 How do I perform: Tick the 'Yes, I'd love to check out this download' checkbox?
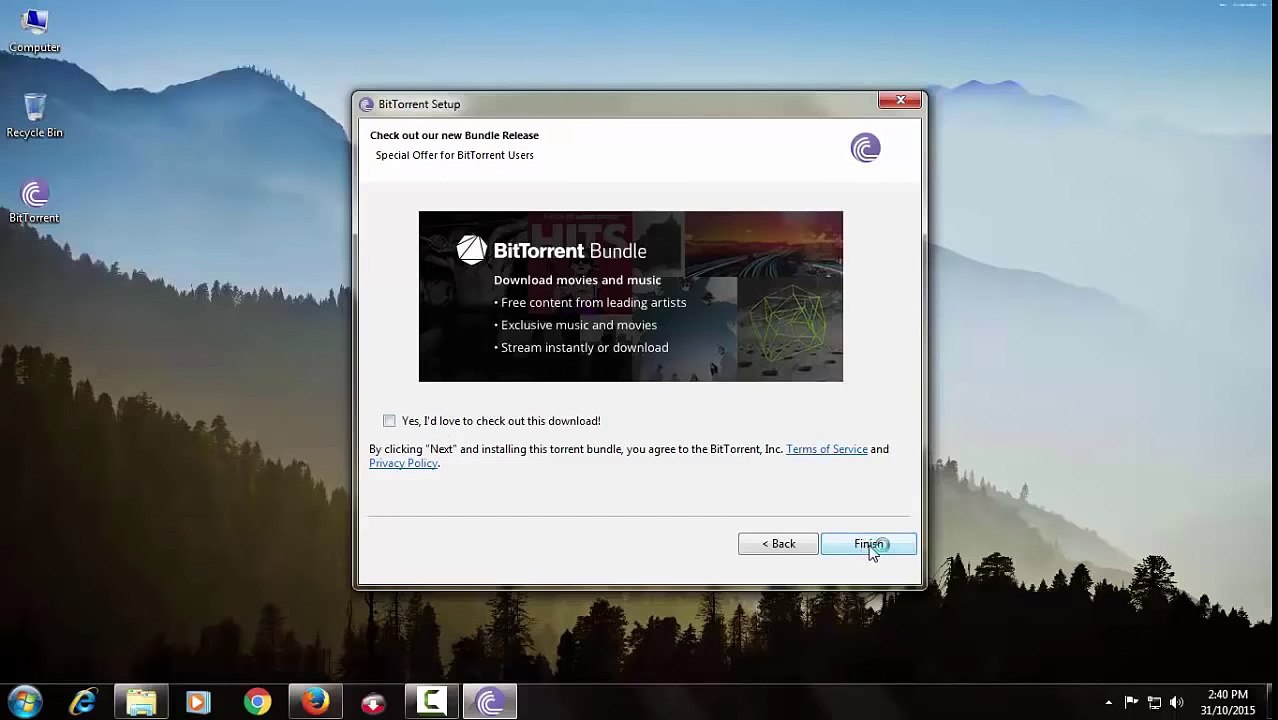(x=389, y=421)
